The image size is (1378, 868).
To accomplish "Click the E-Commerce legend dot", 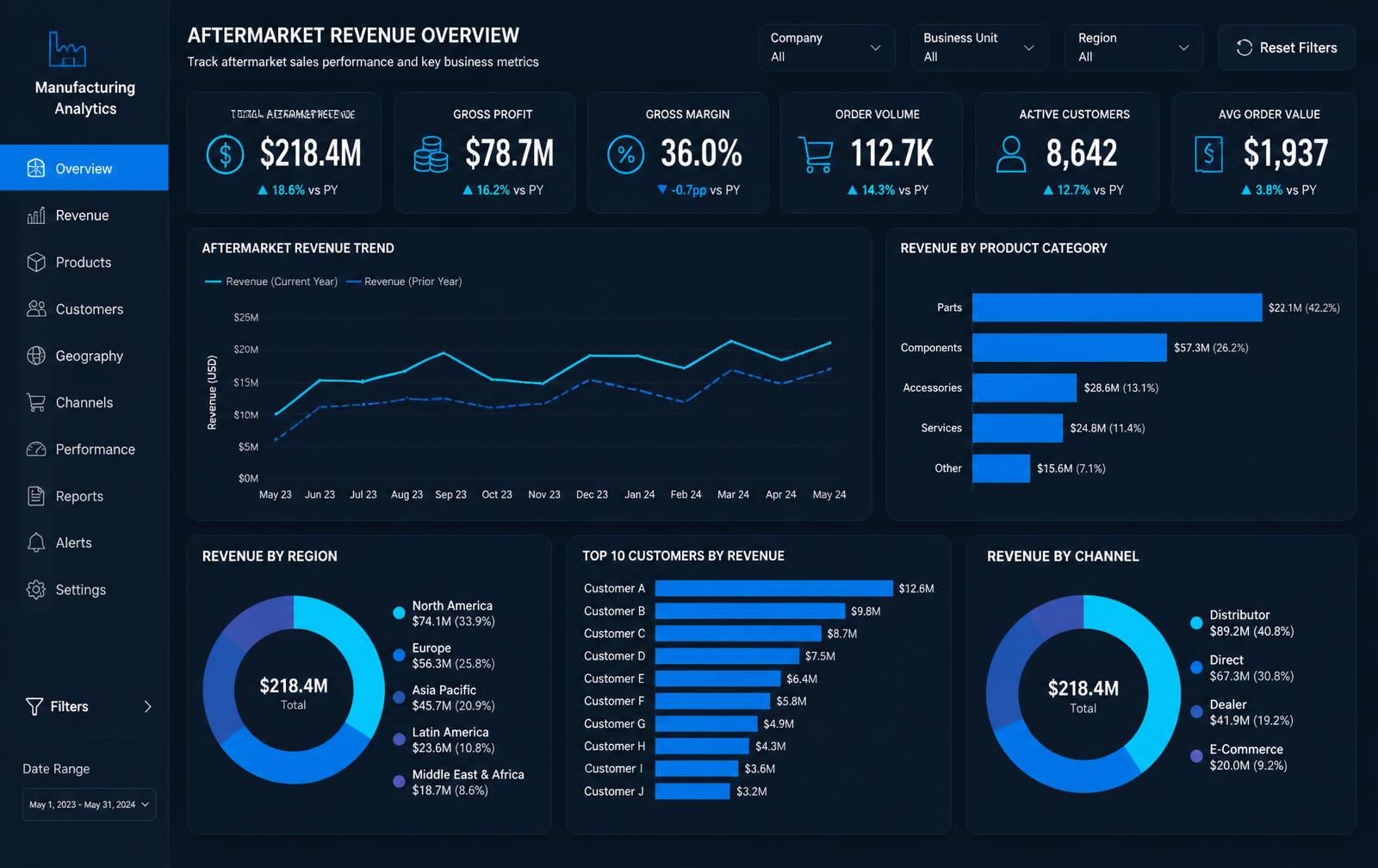I will [1196, 757].
